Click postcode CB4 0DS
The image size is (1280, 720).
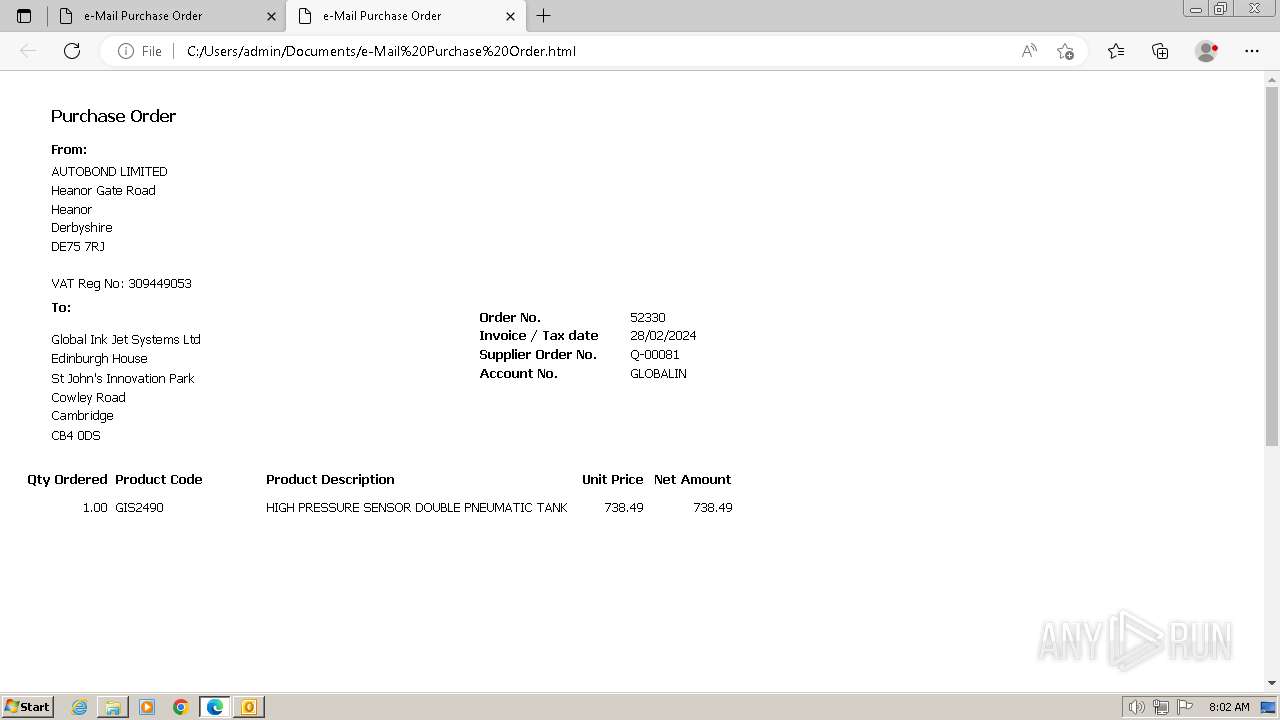(x=76, y=436)
